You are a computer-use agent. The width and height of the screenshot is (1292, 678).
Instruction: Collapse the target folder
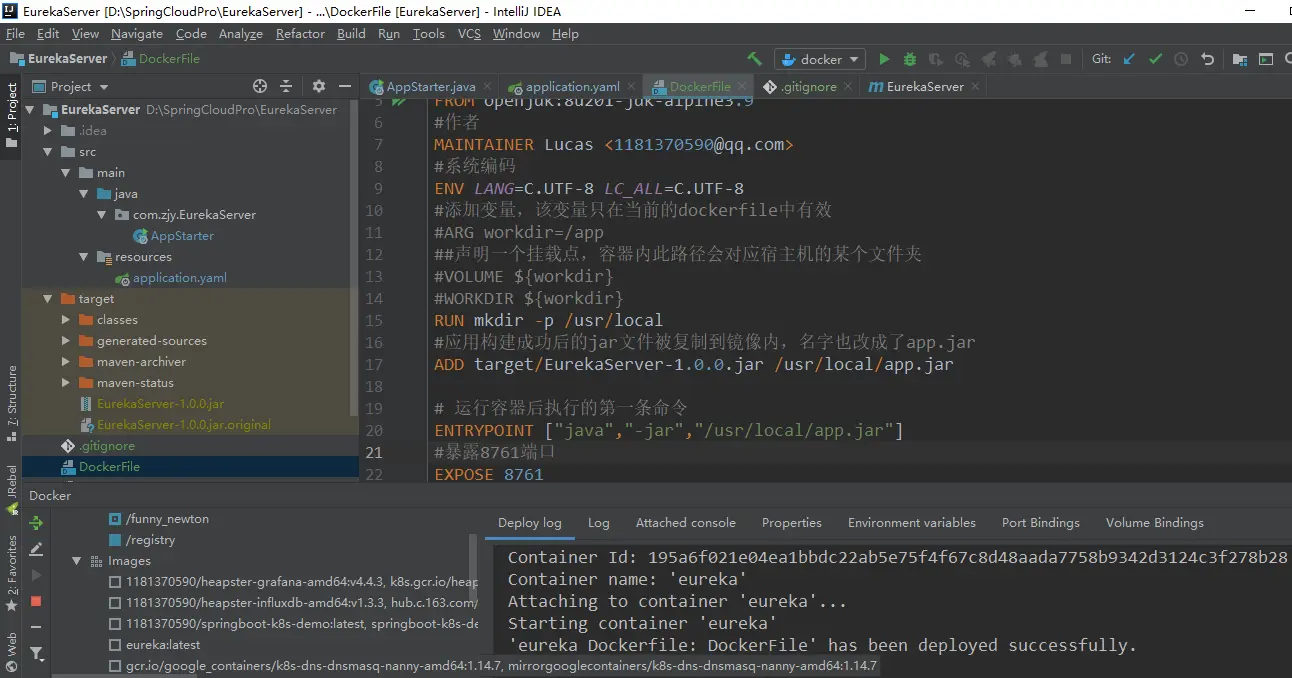pyautogui.click(x=48, y=299)
